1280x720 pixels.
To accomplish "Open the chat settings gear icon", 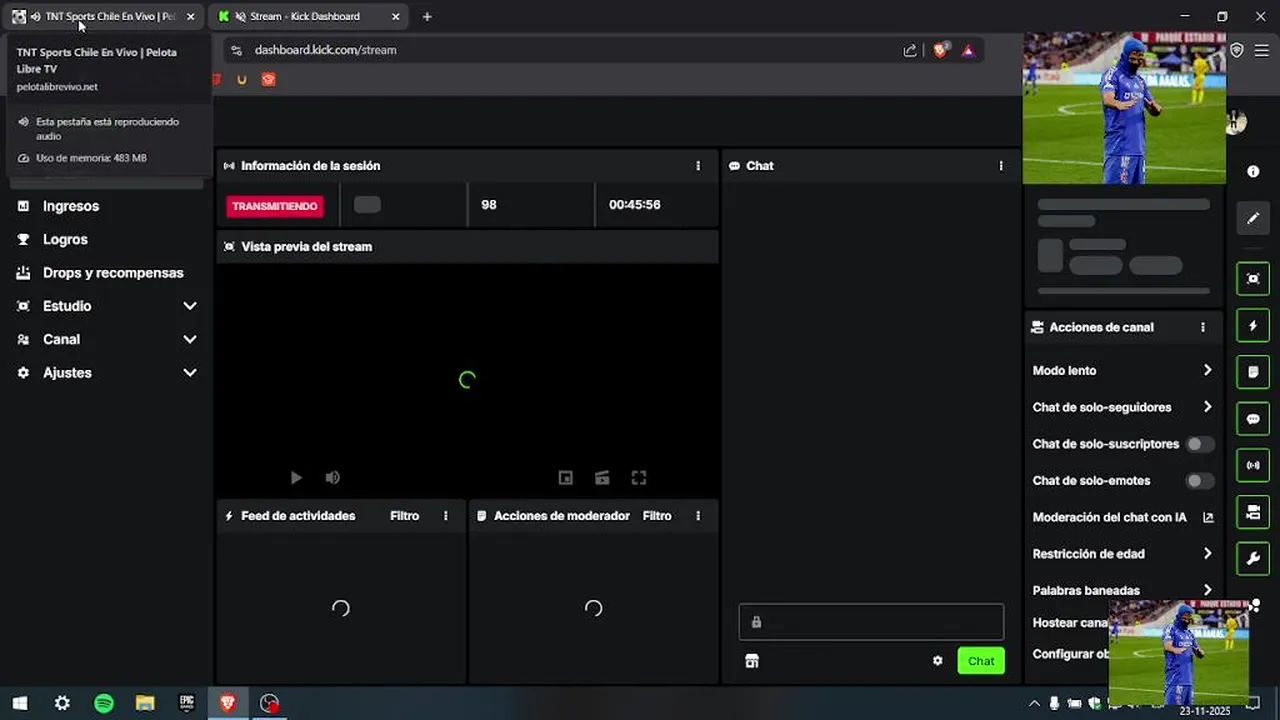I will [937, 661].
